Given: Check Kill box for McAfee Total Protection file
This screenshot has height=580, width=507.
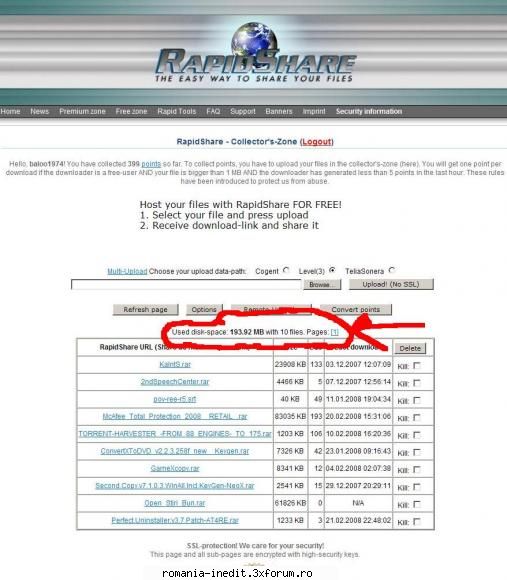Looking at the screenshot, I should (417, 418).
